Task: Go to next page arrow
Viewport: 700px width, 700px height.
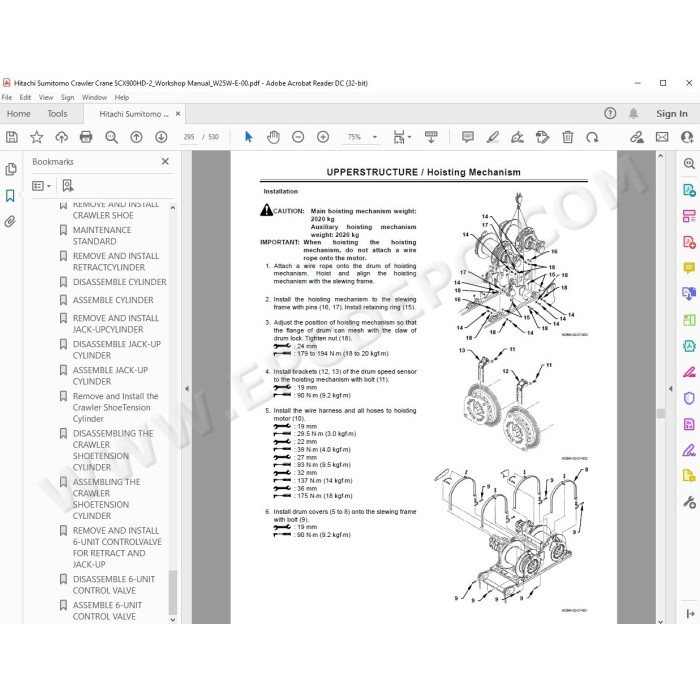Action: pyautogui.click(x=161, y=137)
